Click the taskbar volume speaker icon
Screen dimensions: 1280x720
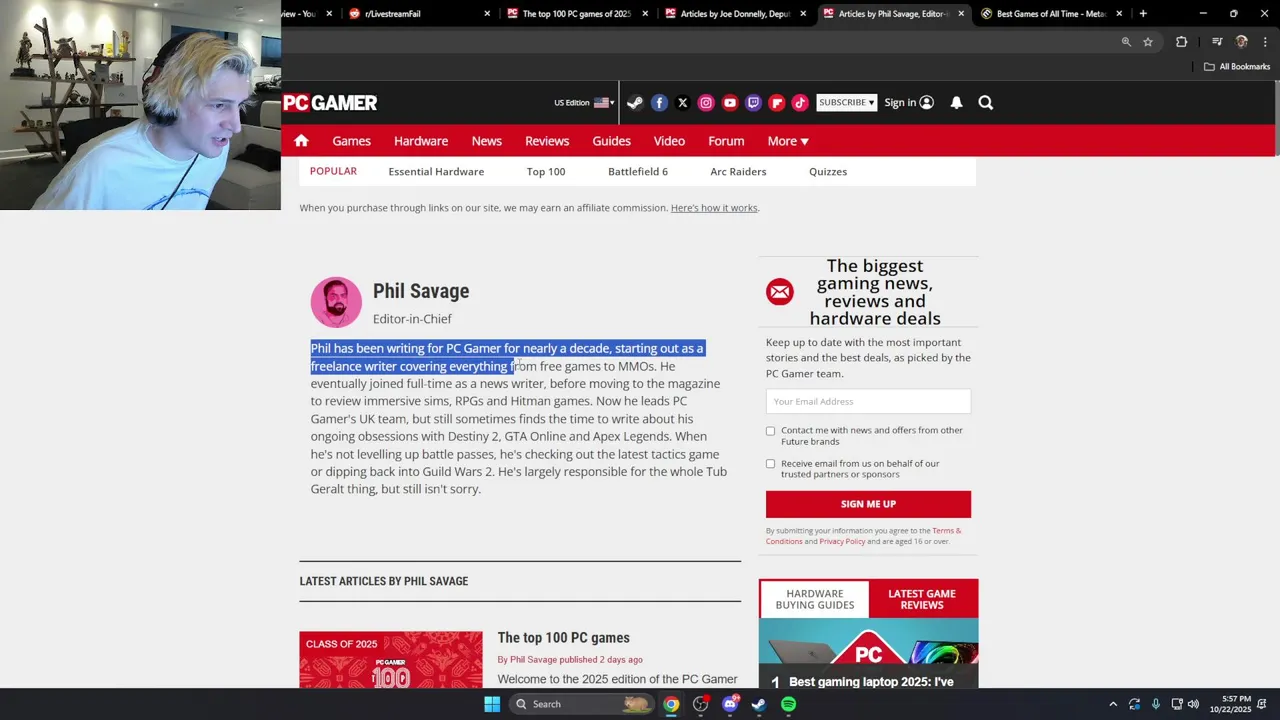point(1193,704)
